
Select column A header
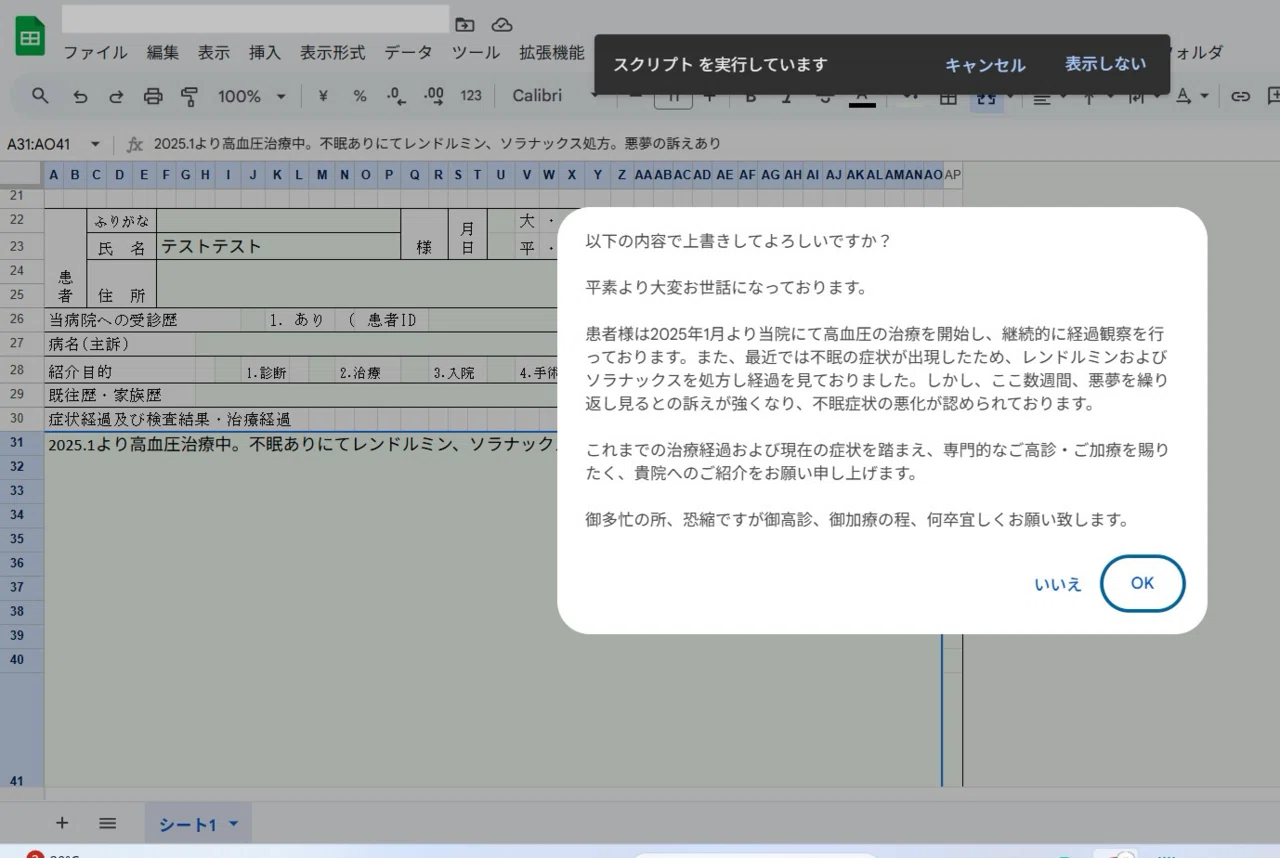click(x=53, y=175)
